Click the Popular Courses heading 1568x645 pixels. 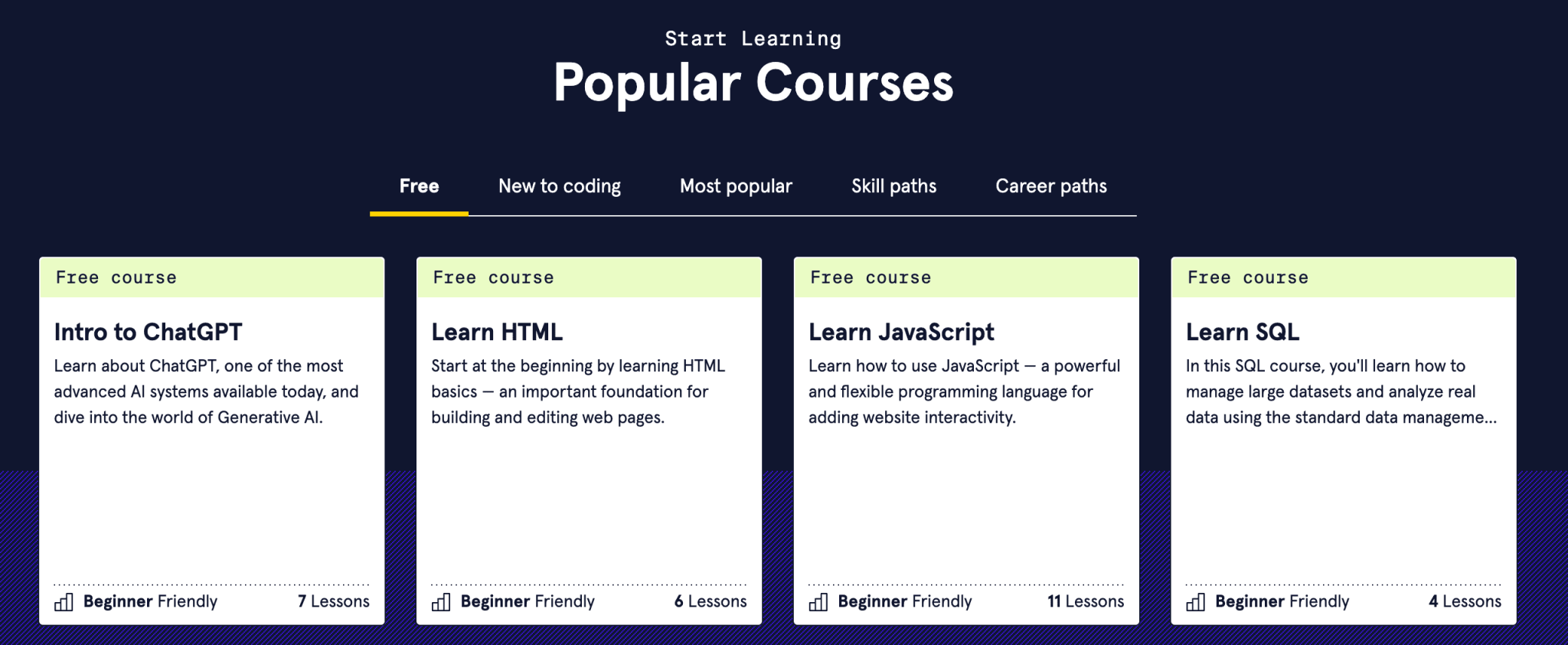click(753, 83)
